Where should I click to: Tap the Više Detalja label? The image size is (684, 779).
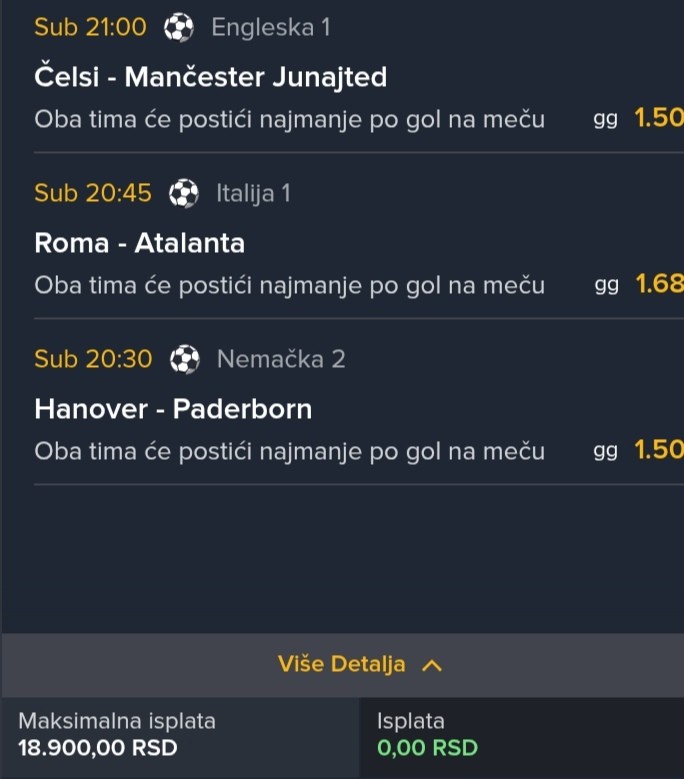click(x=341, y=664)
